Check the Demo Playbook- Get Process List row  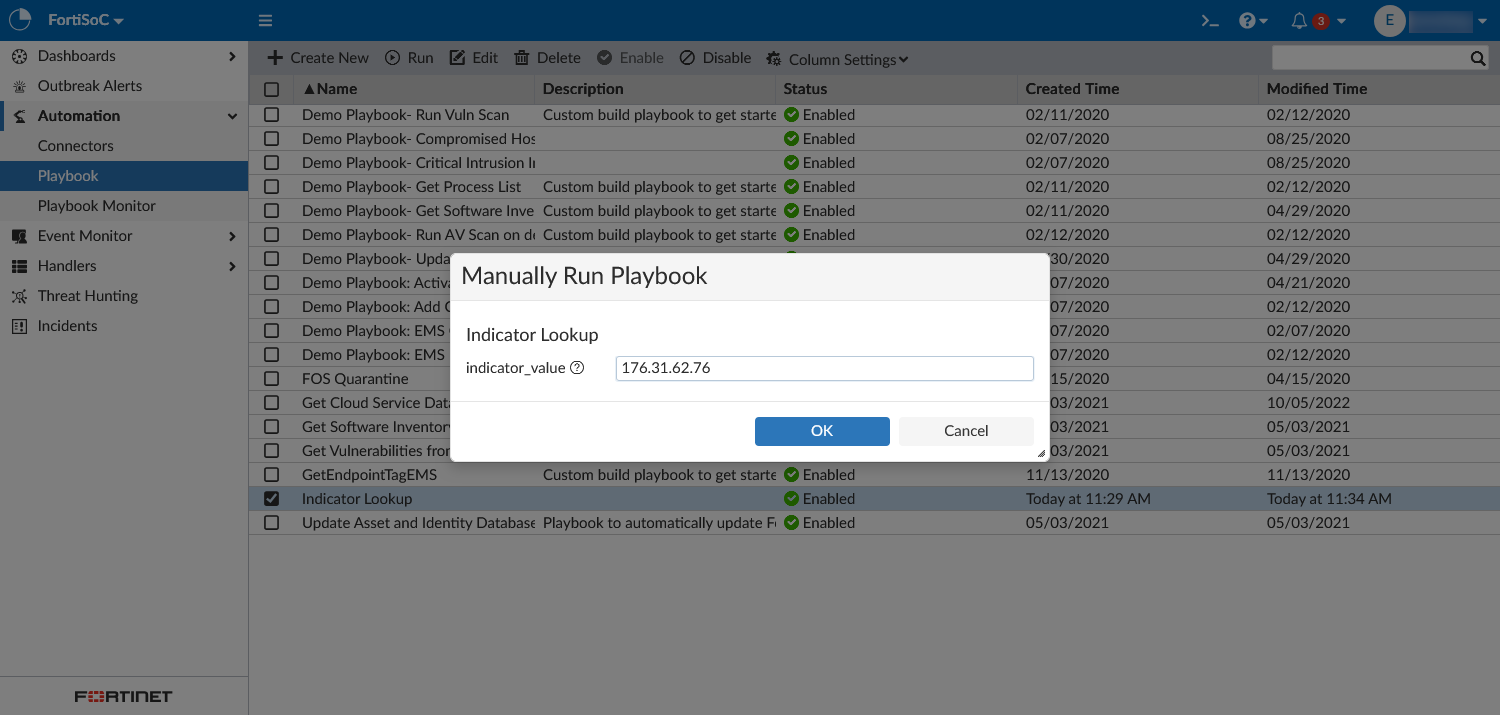click(272, 187)
